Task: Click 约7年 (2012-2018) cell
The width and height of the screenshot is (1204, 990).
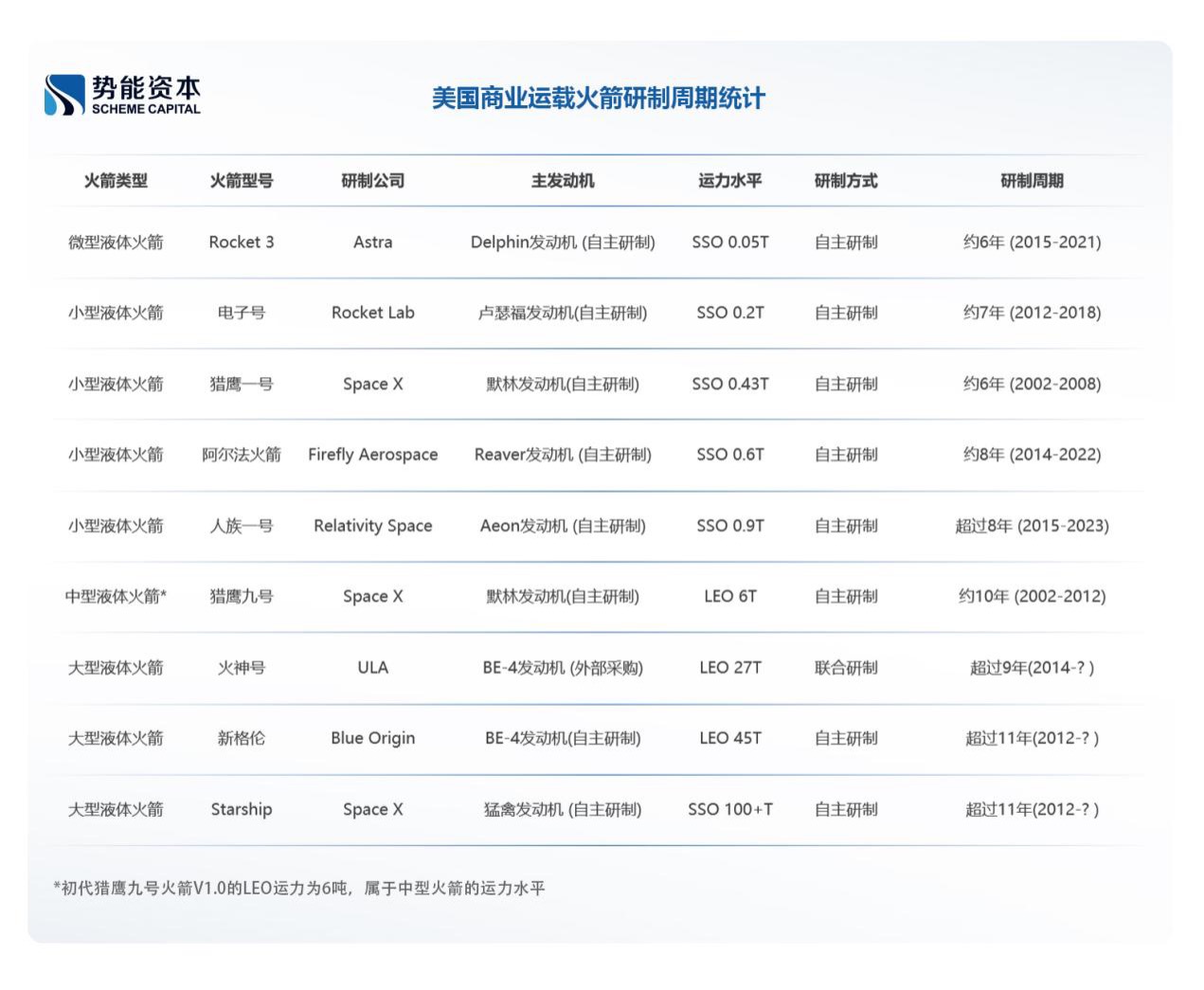Action: point(1032,313)
